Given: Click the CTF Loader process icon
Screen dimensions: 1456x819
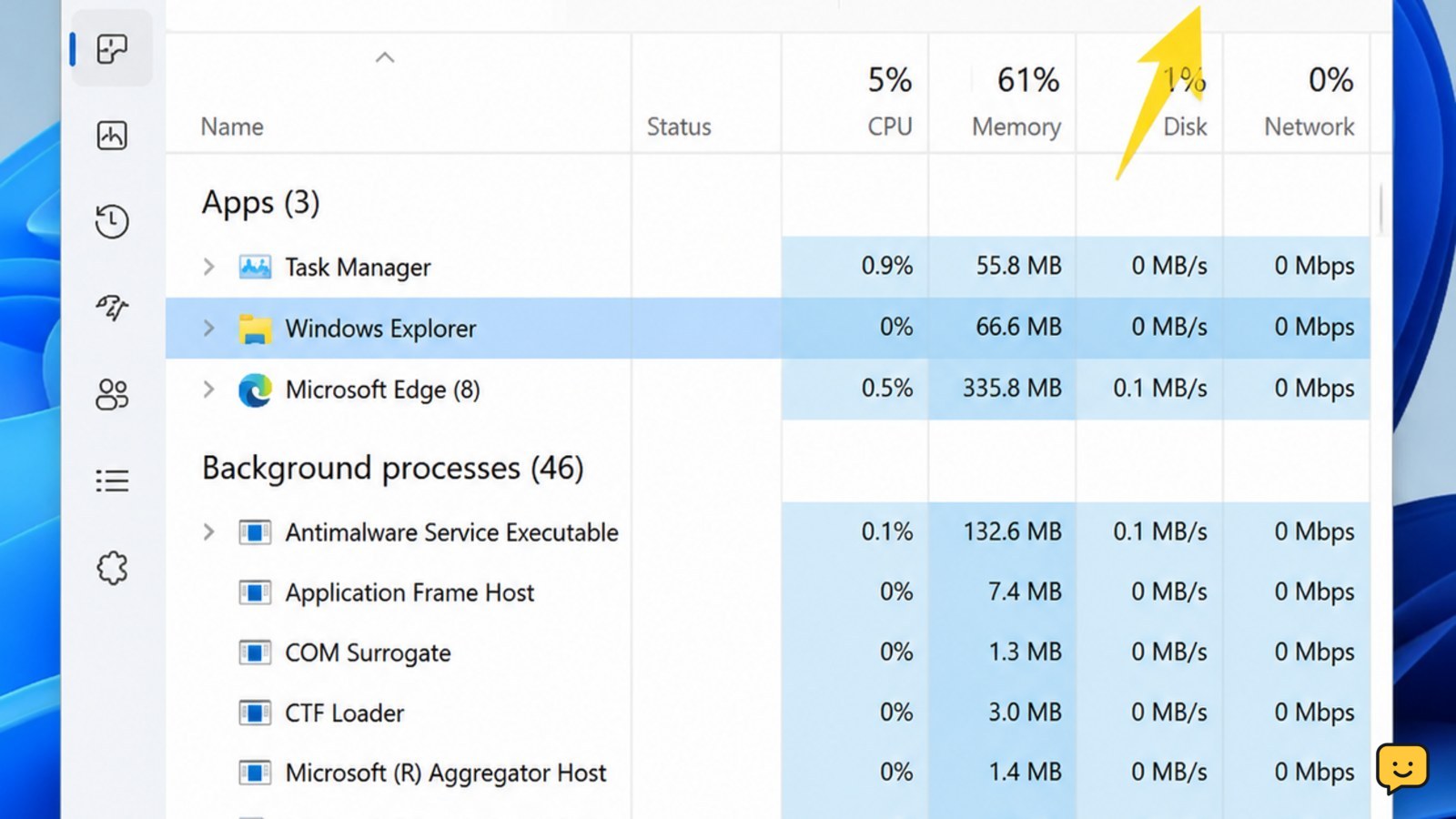Looking at the screenshot, I should [255, 713].
